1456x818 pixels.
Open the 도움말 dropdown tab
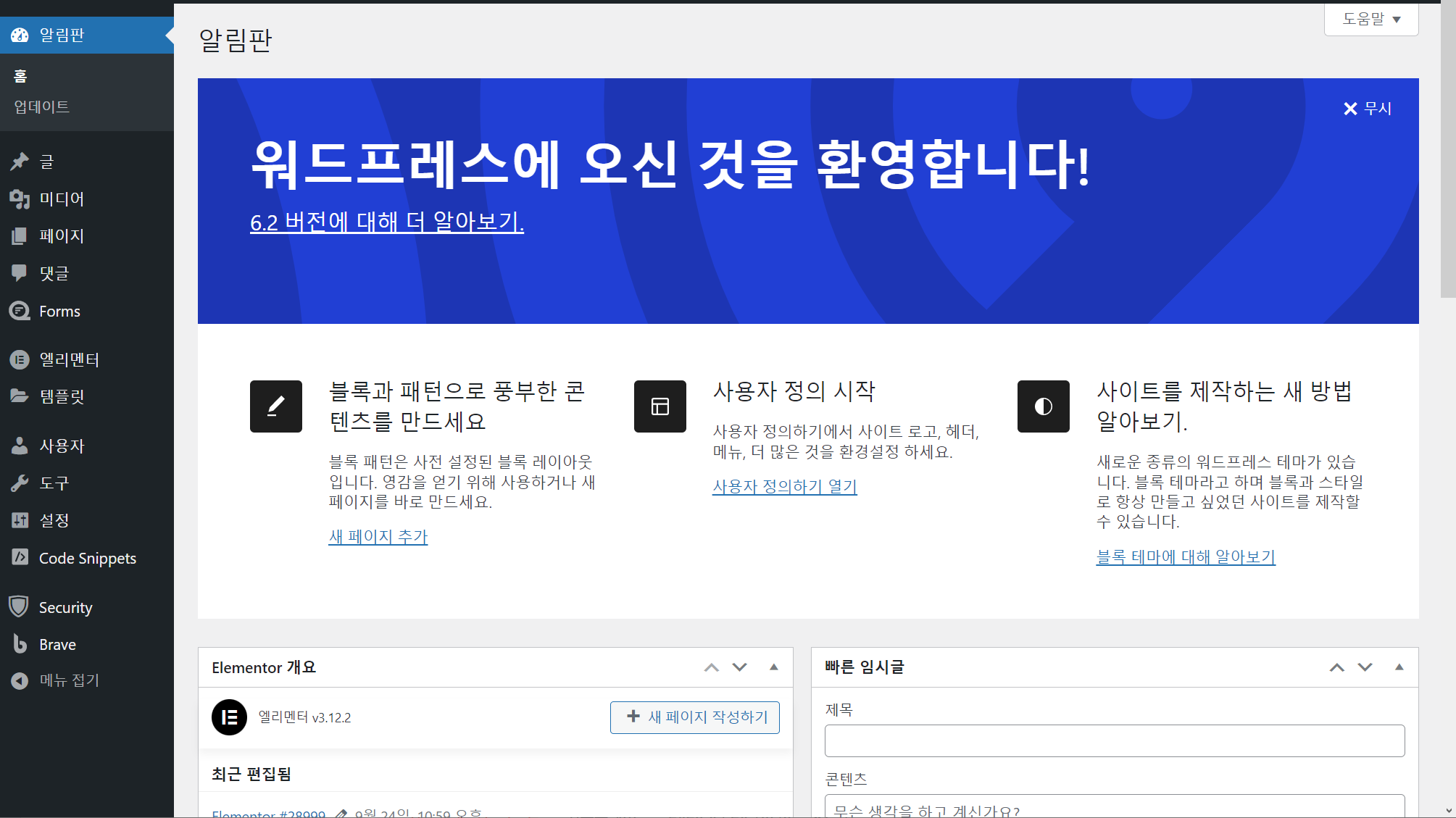click(1370, 19)
